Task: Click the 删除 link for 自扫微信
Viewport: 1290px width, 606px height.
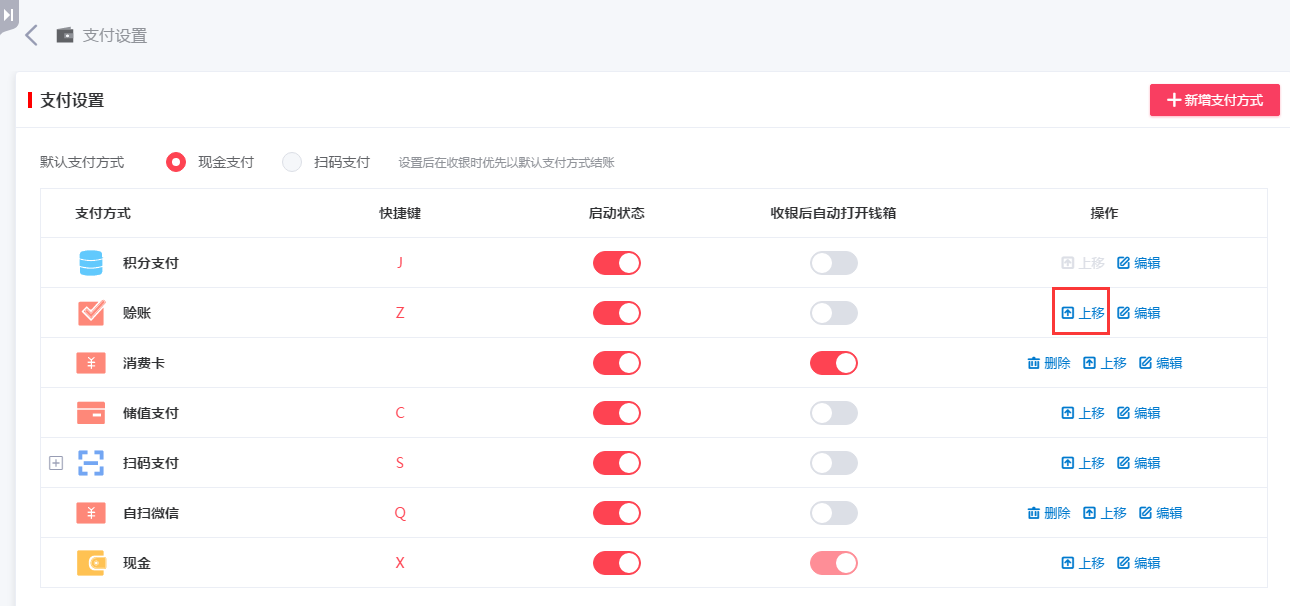Action: [x=1049, y=512]
